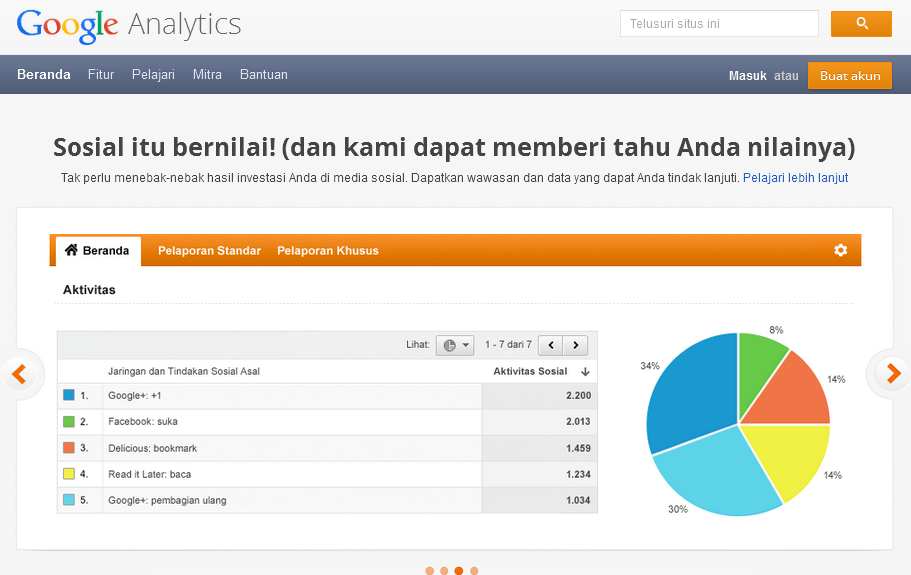The width and height of the screenshot is (911, 575).
Task: Click the 2.013 value cell
Action: pos(540,422)
